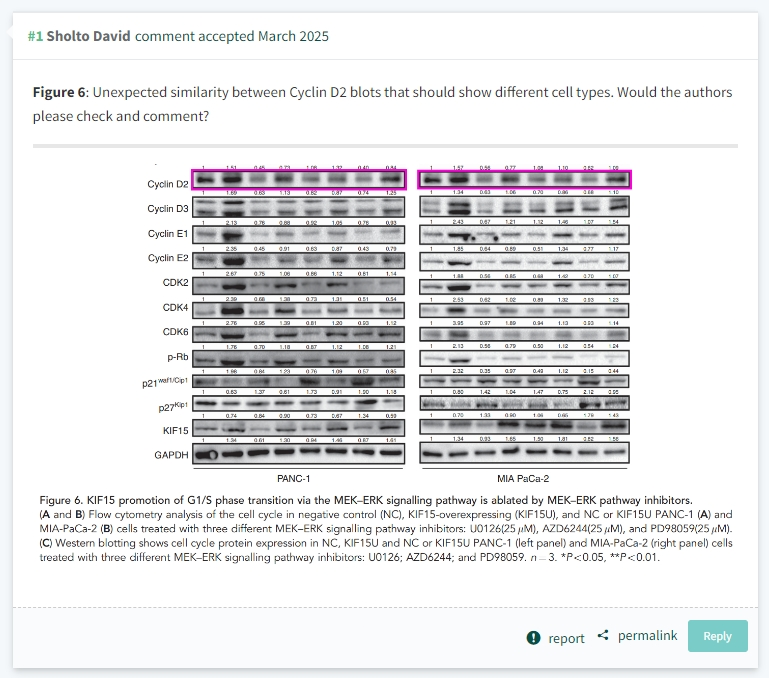Viewport: 769px width, 678px height.
Task: Click the PANC-1 panel label
Action: [x=293, y=478]
